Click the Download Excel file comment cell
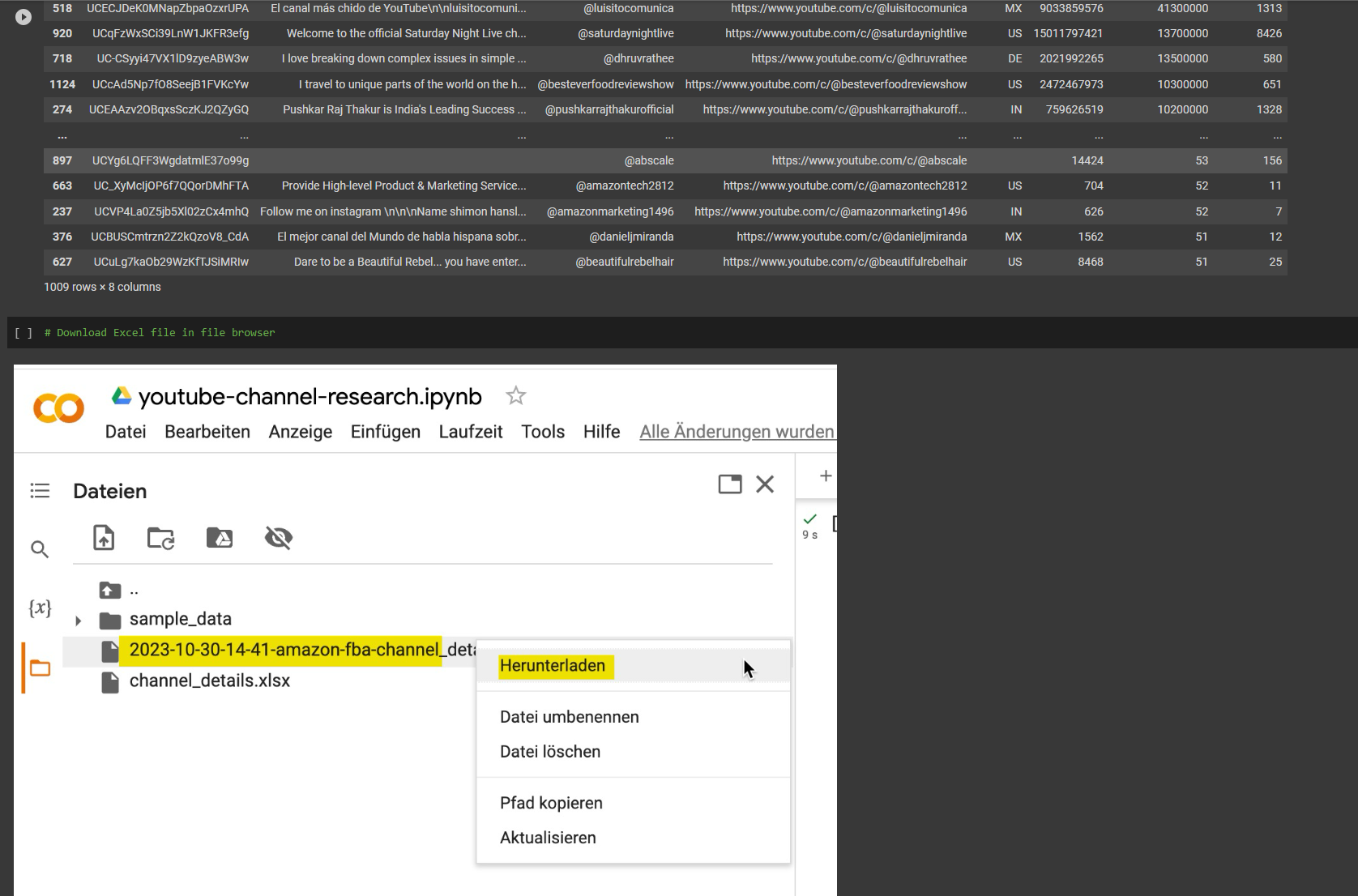 (x=160, y=333)
